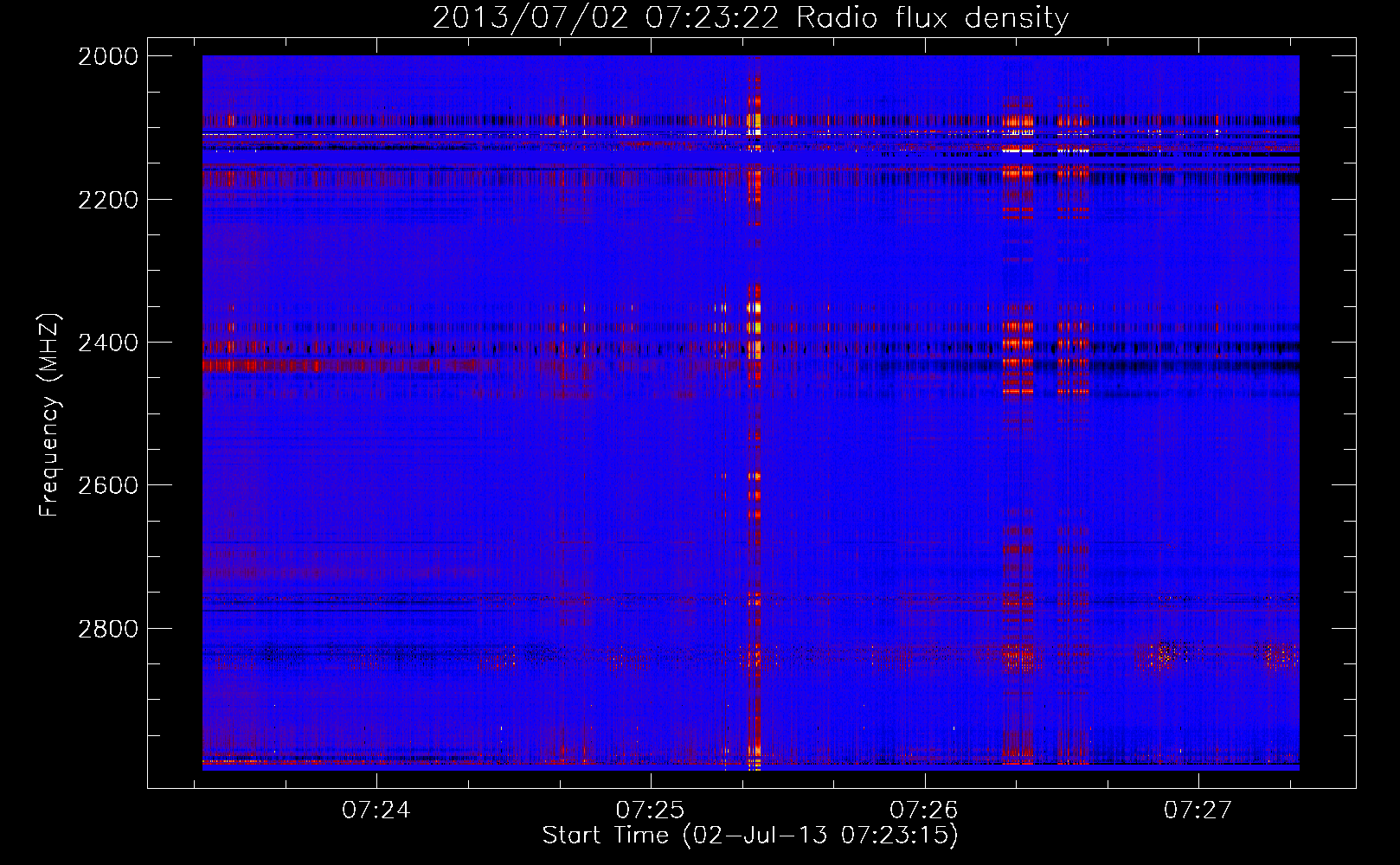Viewport: 1400px width, 865px height.
Task: Click the 'Start Time (02-Jul-13 07:23:15)' x-axis label
Action: coord(750,836)
